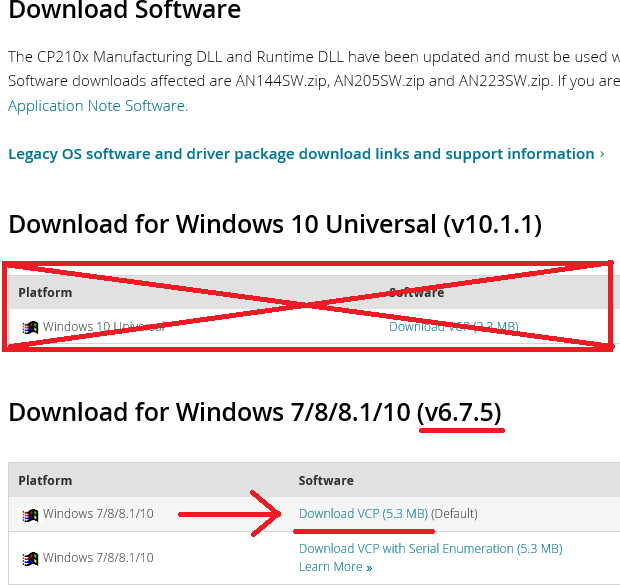620x585 pixels.
Task: Click Platform header in Windows 7/8/8.1/10 table
Action: pos(45,481)
